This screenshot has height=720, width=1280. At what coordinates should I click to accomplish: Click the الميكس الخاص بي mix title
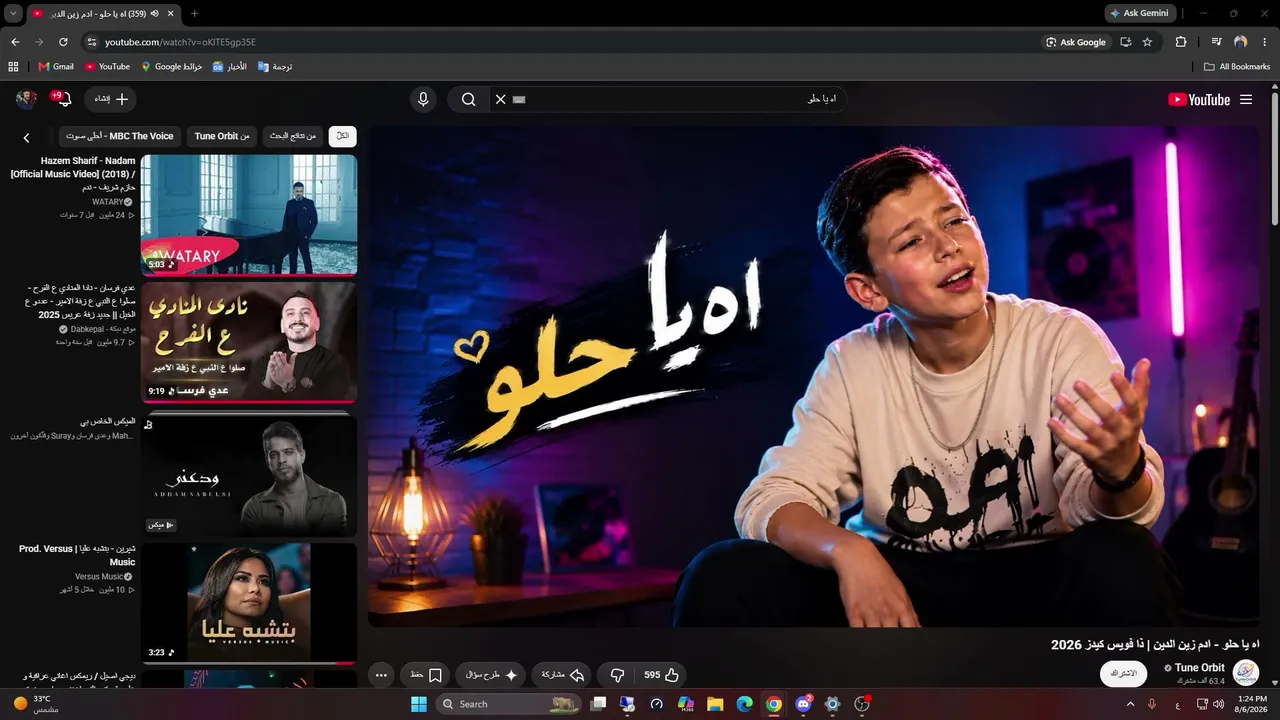(x=108, y=421)
